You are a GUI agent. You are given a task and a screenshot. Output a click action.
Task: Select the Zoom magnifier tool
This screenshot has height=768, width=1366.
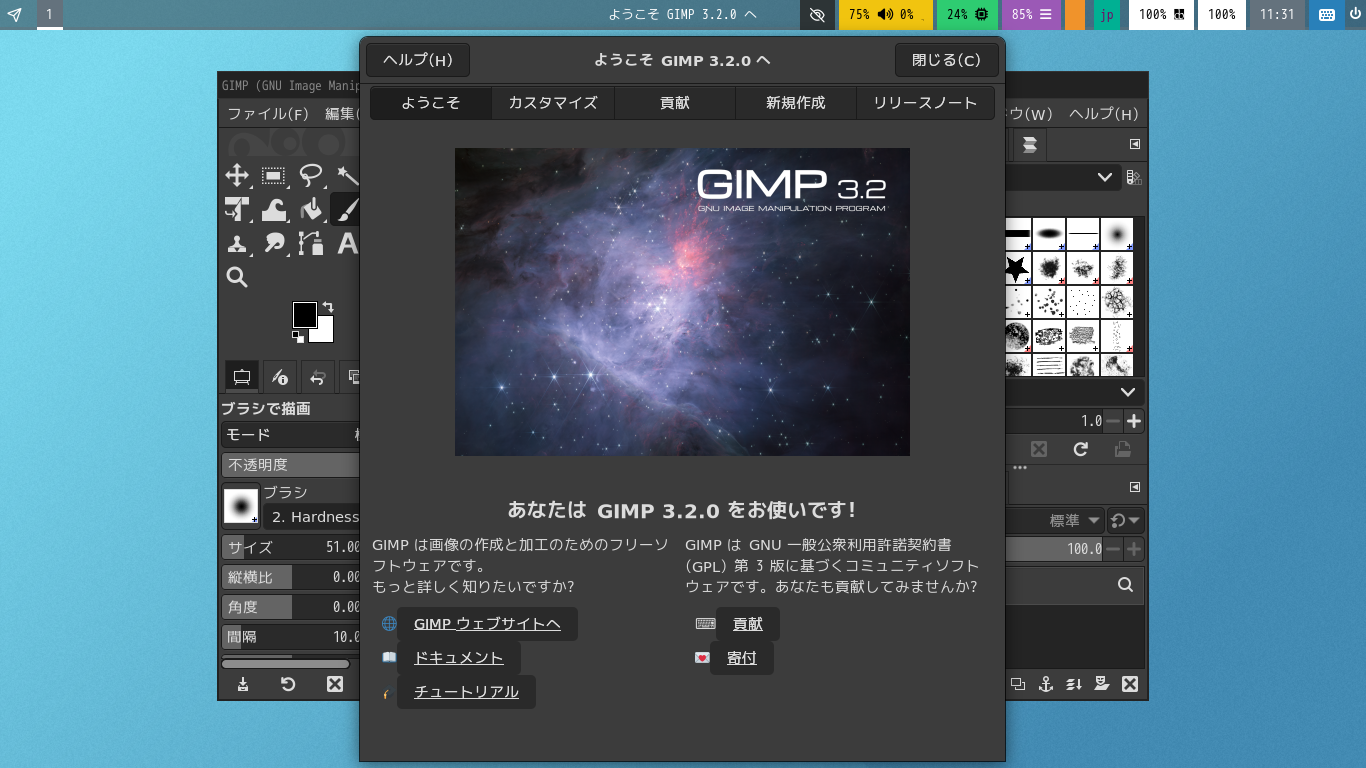[x=237, y=277]
